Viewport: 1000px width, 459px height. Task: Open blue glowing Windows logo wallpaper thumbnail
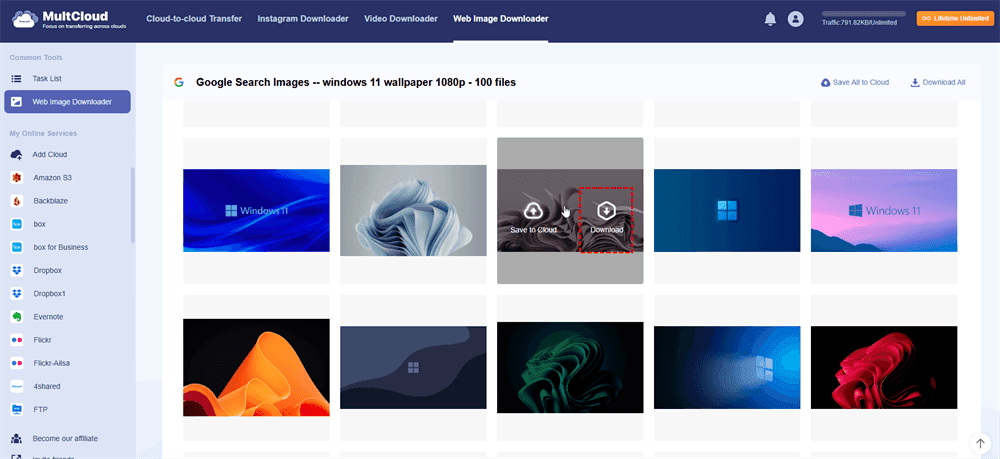(727, 368)
